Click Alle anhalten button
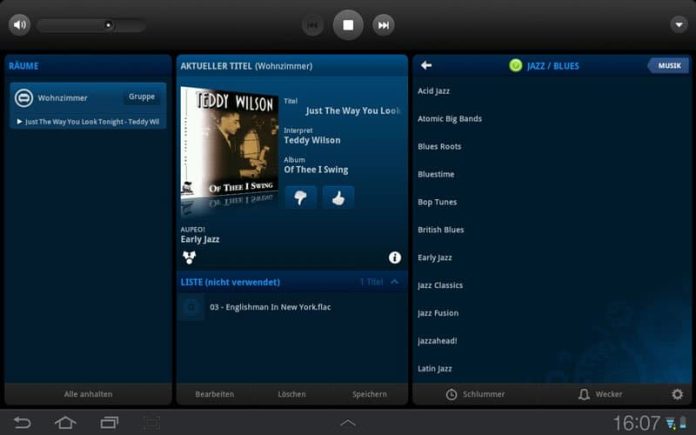 click(88, 394)
